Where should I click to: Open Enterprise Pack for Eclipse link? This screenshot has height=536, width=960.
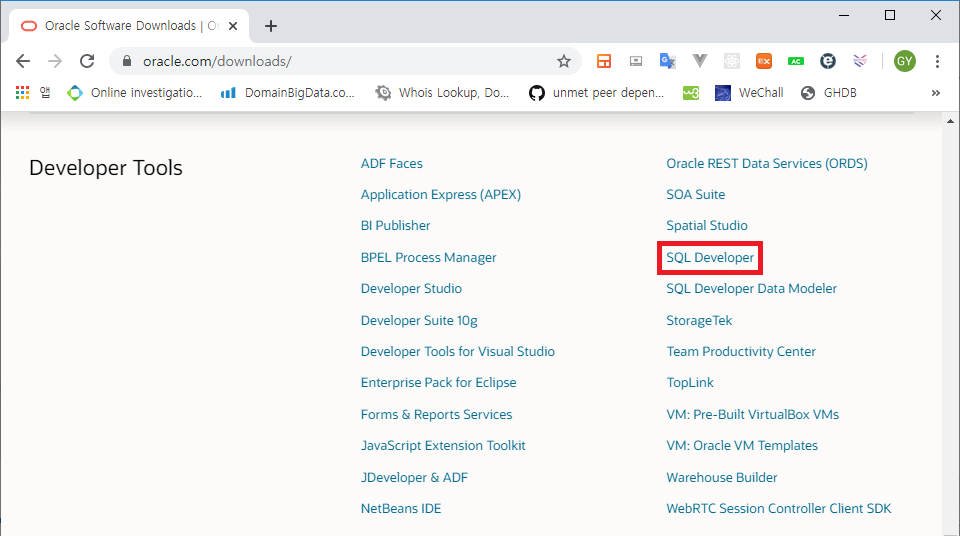438,383
